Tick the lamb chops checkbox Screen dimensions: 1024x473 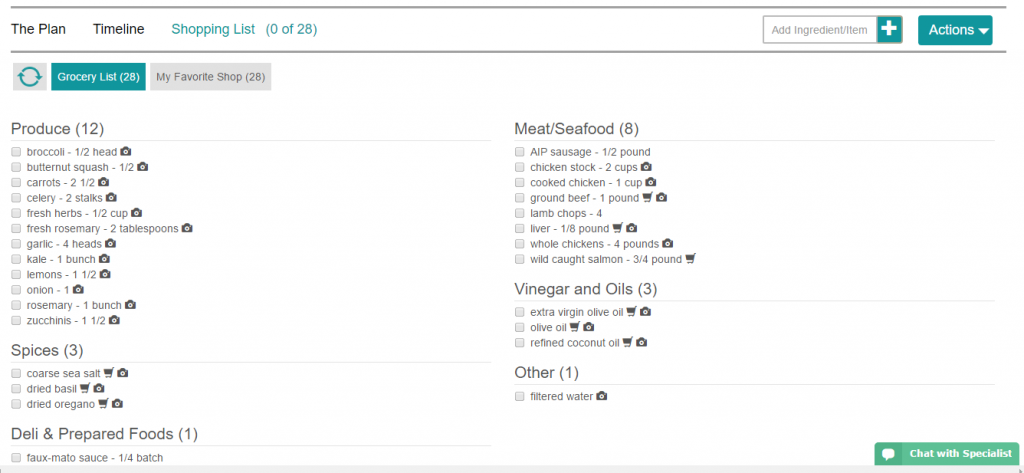tap(520, 213)
